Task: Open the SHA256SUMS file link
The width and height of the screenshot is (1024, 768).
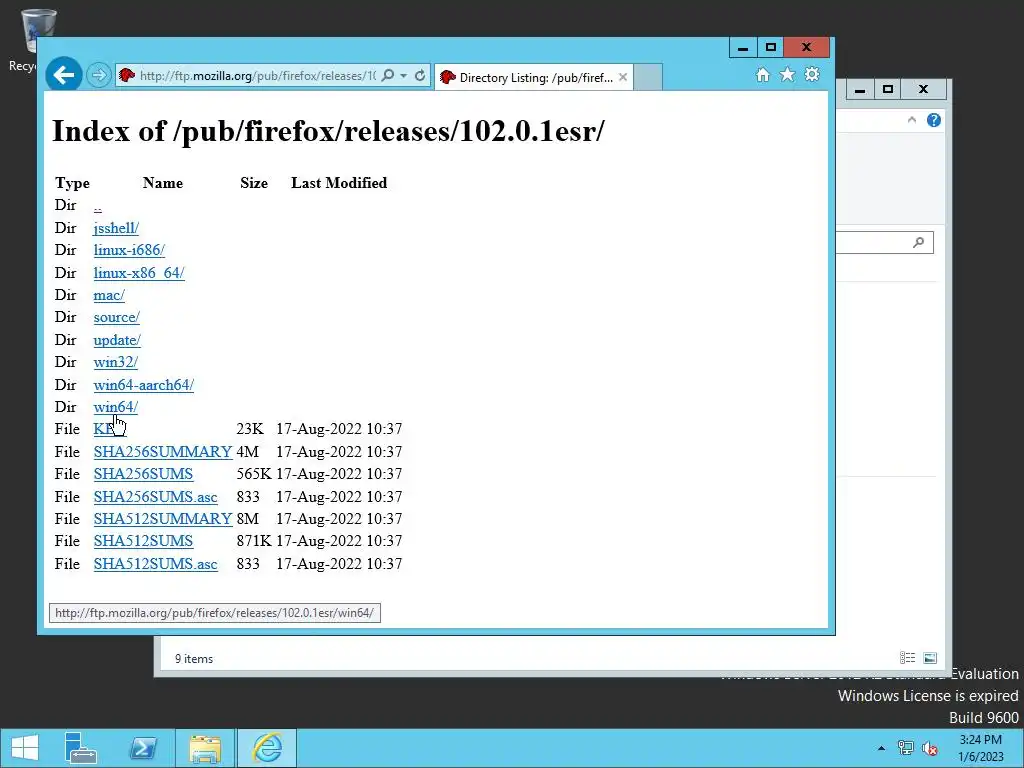Action: (143, 474)
